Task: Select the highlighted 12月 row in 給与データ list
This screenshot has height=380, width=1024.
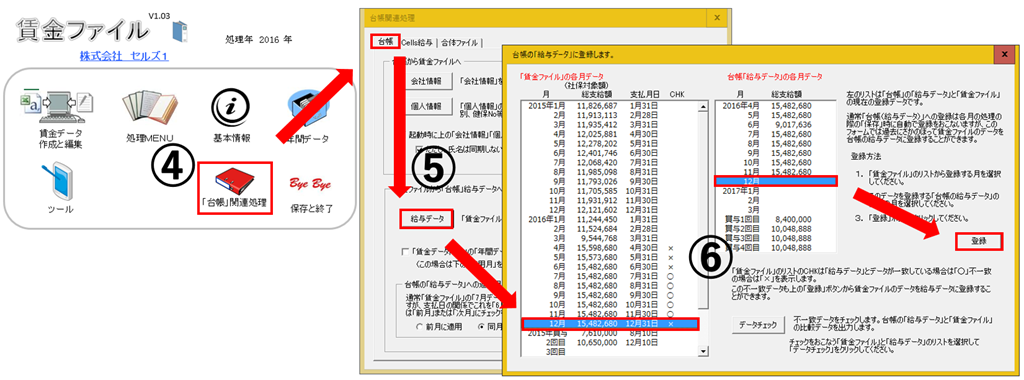Action: [x=776, y=181]
